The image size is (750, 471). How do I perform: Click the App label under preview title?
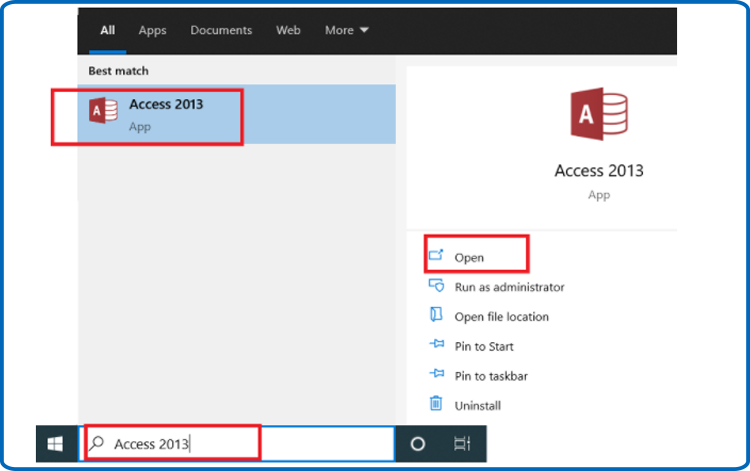599,195
